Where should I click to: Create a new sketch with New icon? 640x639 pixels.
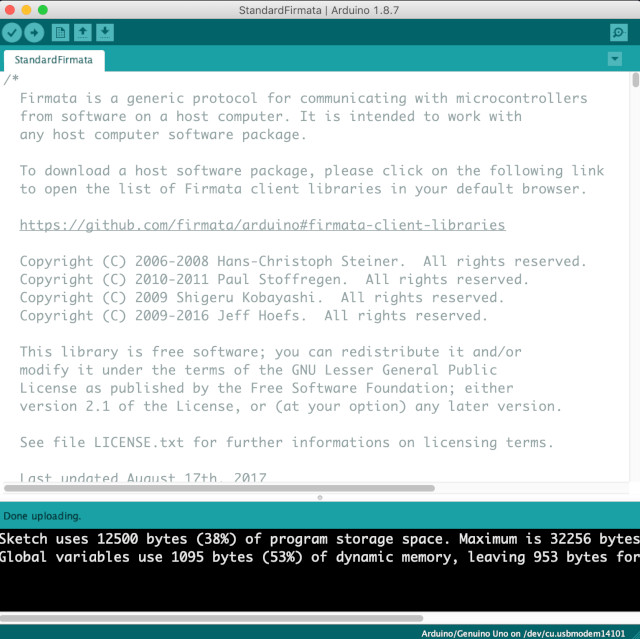click(x=60, y=32)
